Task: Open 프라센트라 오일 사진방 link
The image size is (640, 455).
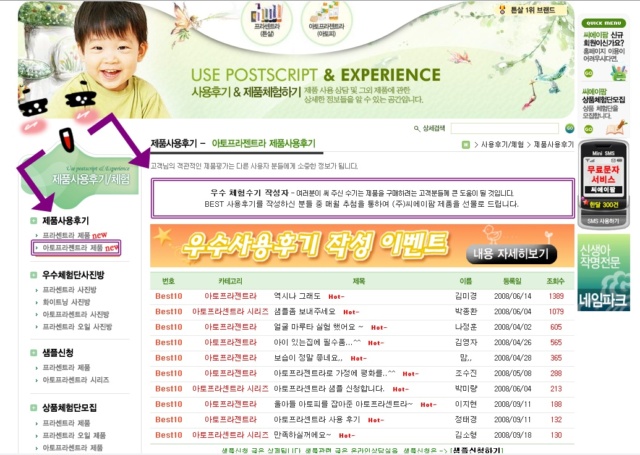Action: [x=77, y=327]
